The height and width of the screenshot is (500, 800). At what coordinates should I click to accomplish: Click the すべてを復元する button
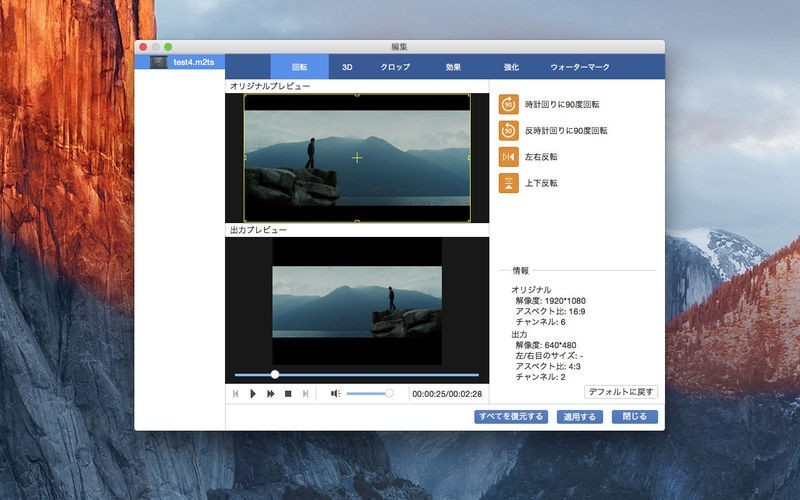pyautogui.click(x=511, y=417)
